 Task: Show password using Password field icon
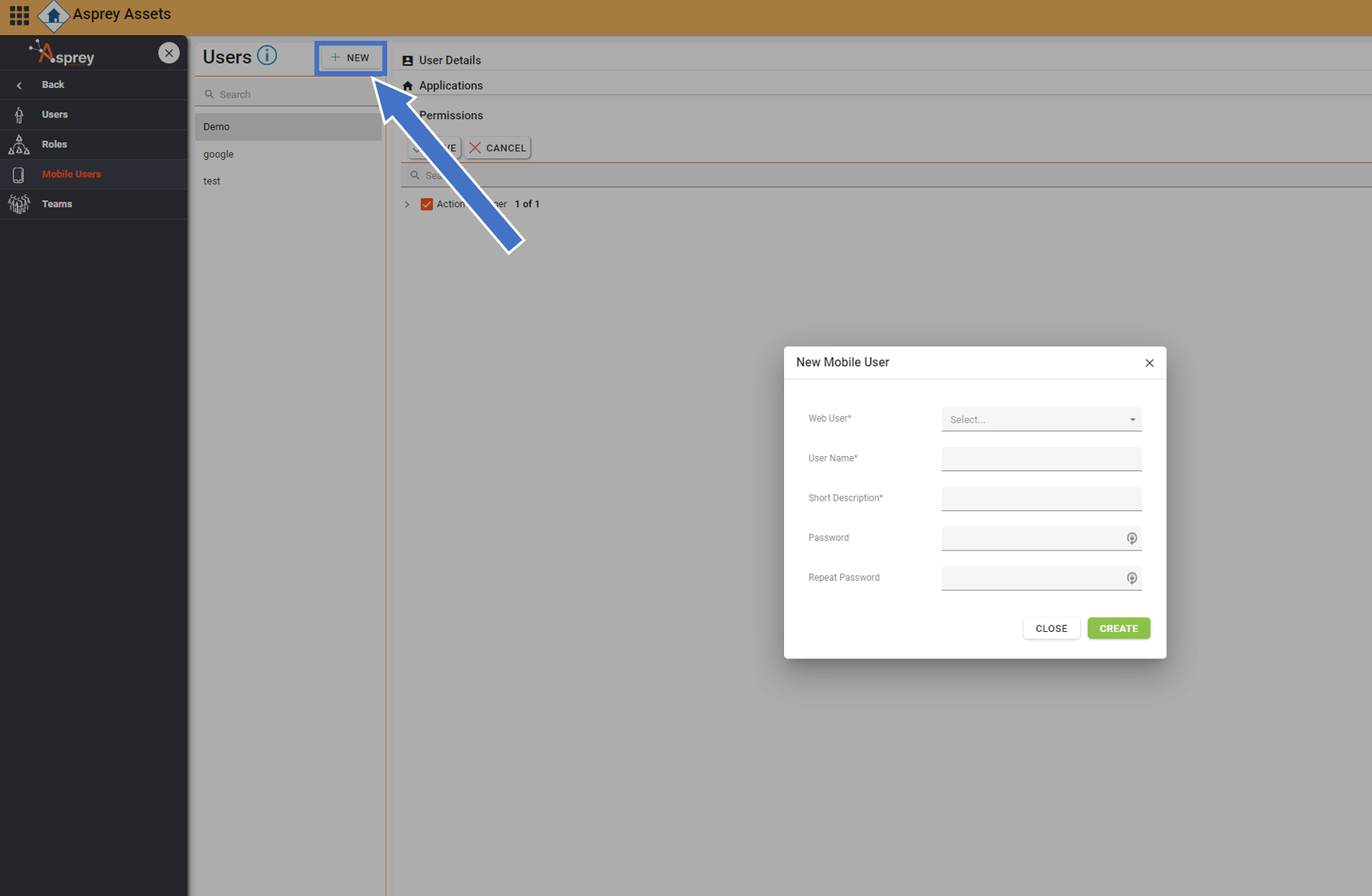coord(1131,538)
